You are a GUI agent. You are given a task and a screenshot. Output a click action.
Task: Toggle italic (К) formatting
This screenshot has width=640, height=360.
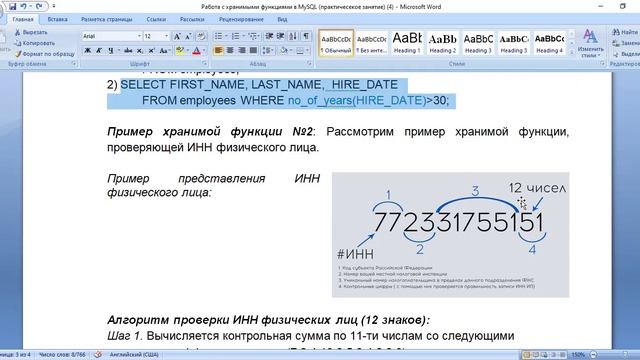99,51
